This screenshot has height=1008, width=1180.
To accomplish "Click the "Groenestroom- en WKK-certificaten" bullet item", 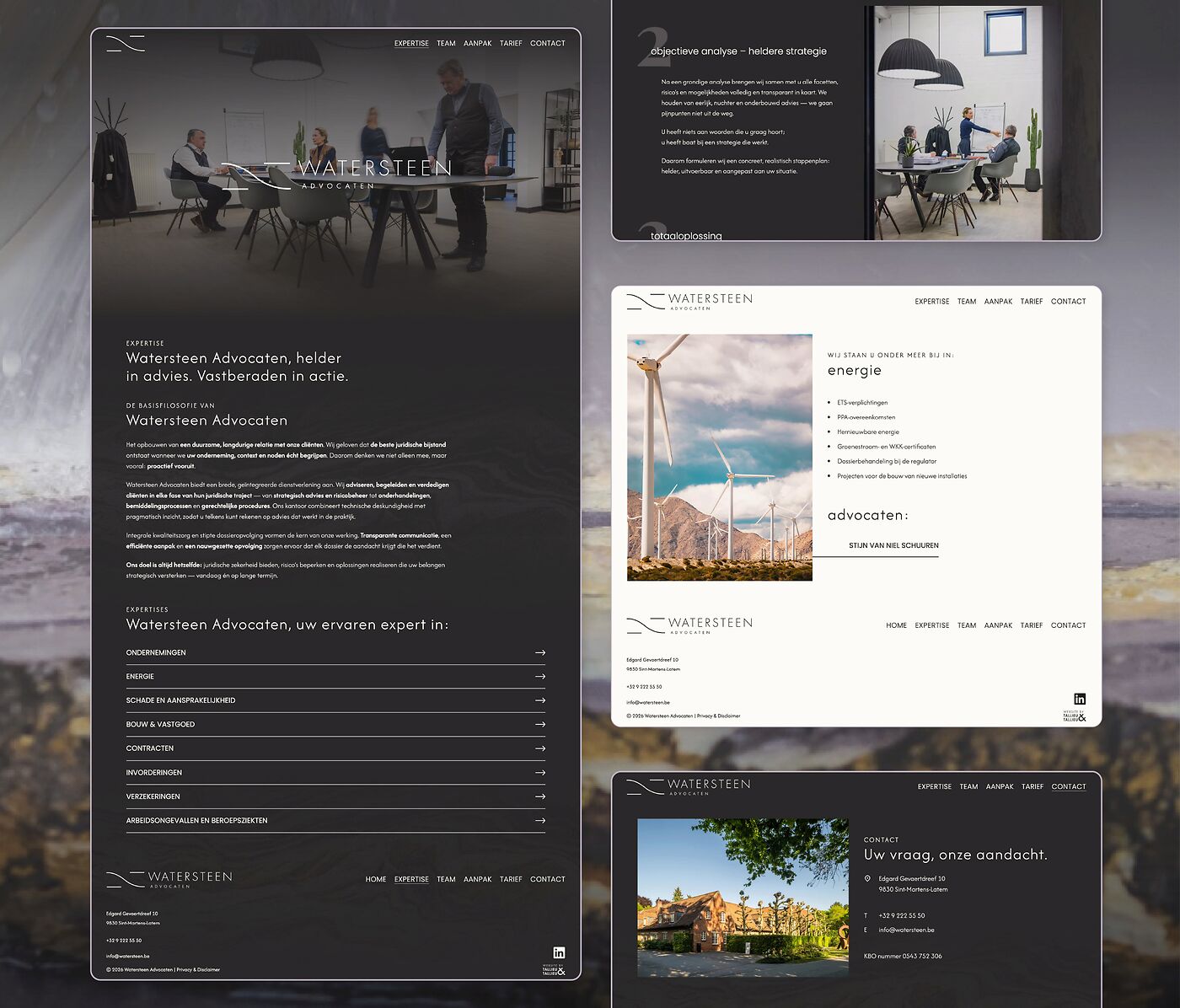I will 887,447.
